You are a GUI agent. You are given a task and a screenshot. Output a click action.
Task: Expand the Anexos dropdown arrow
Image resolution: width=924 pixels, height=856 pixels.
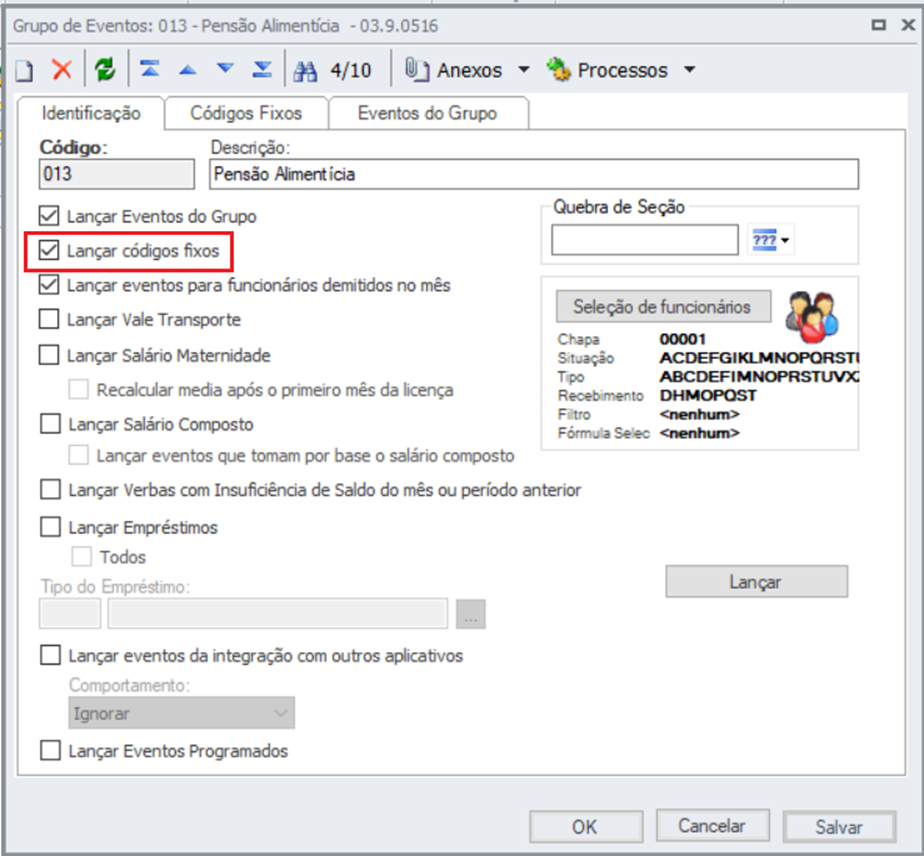click(523, 70)
